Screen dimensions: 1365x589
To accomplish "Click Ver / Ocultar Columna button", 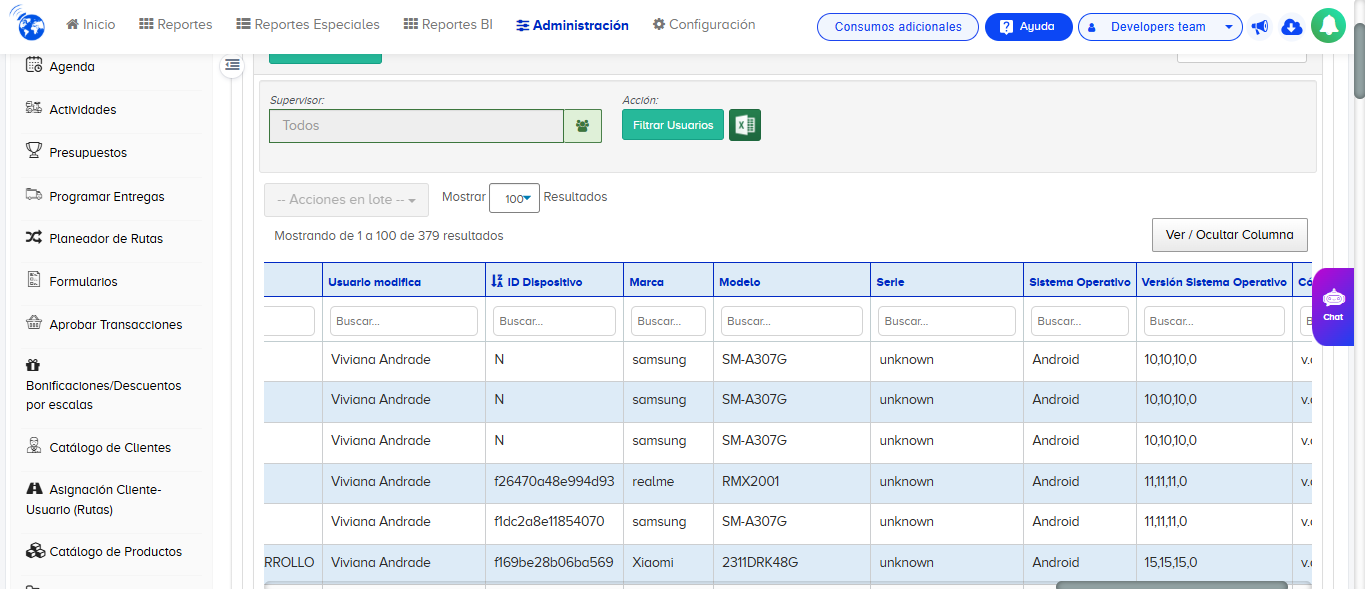I will (1229, 235).
